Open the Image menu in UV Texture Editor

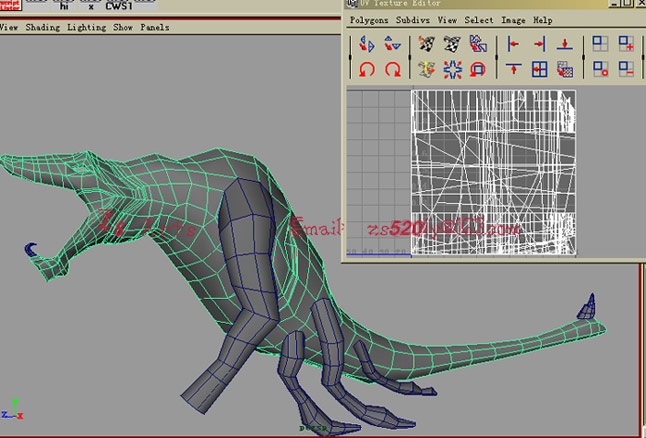[x=513, y=20]
